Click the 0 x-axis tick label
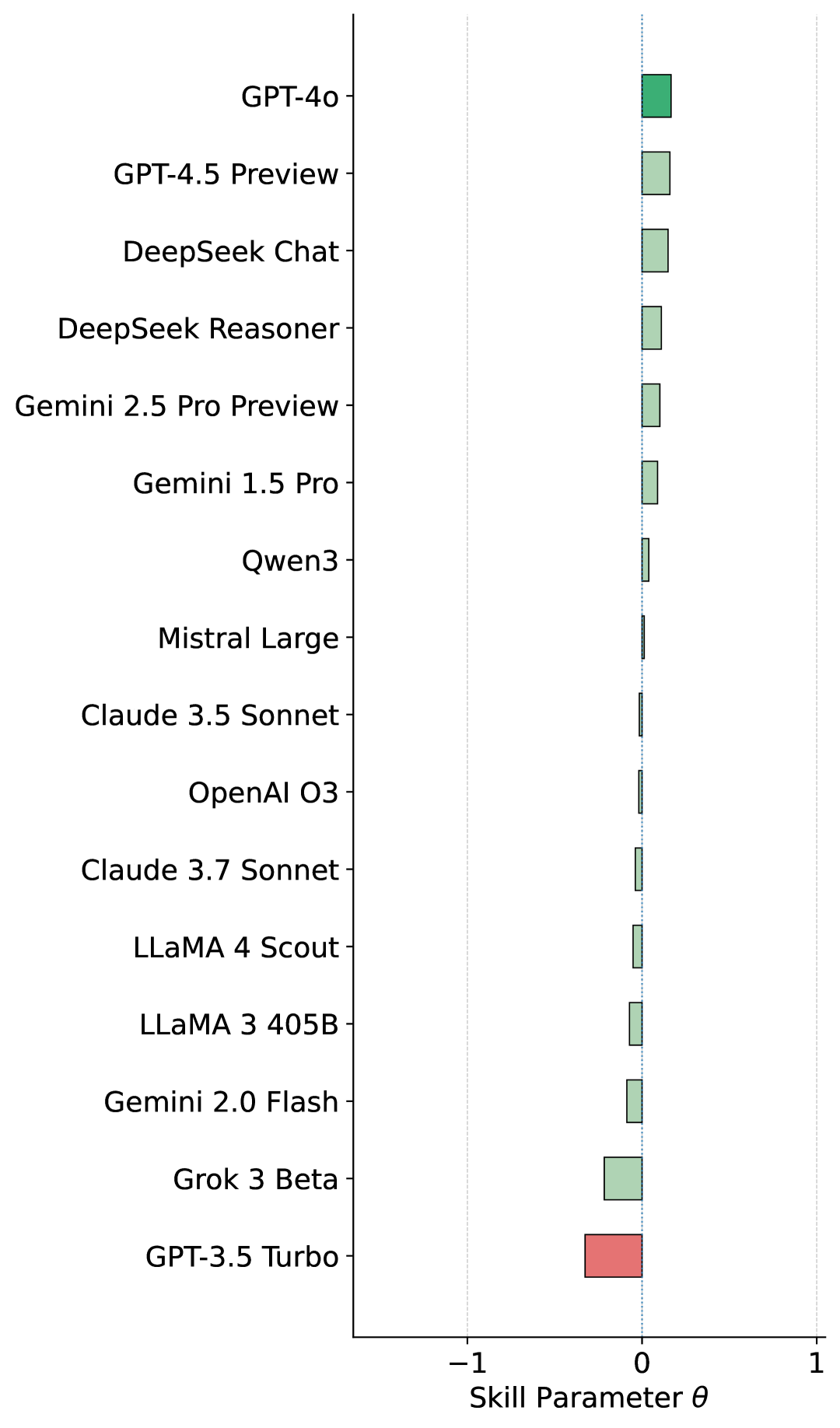Viewport: 840px width, 1428px height. (x=642, y=1363)
